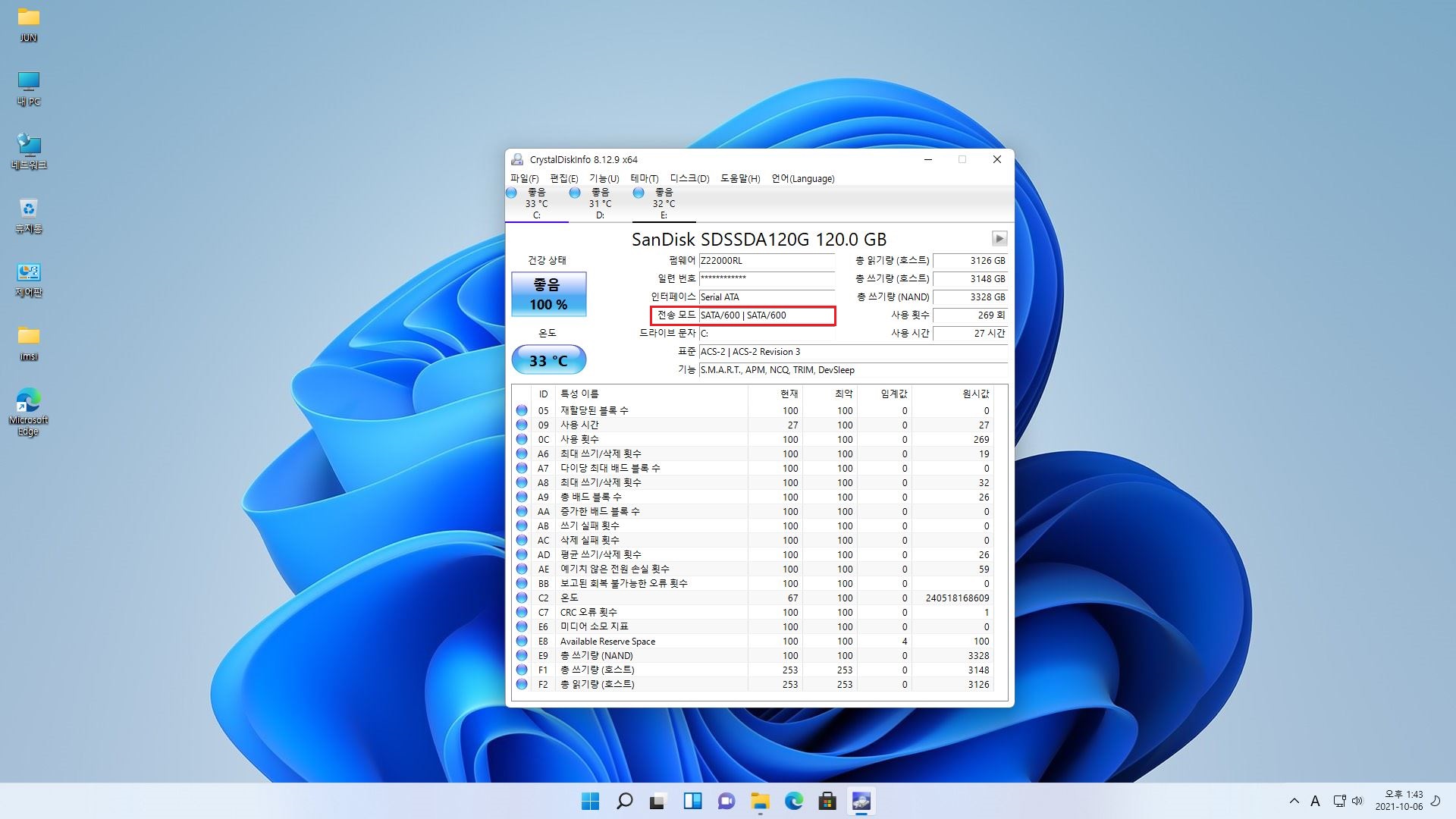Expand the system tray hidden icons chevron
The height and width of the screenshot is (819, 1456).
pos(1294,801)
